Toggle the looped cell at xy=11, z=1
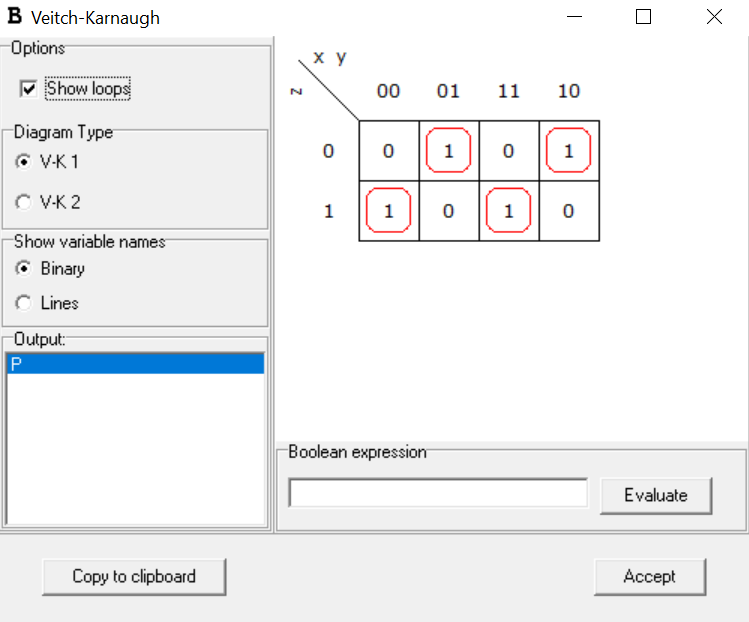The image size is (749, 622). [x=509, y=212]
